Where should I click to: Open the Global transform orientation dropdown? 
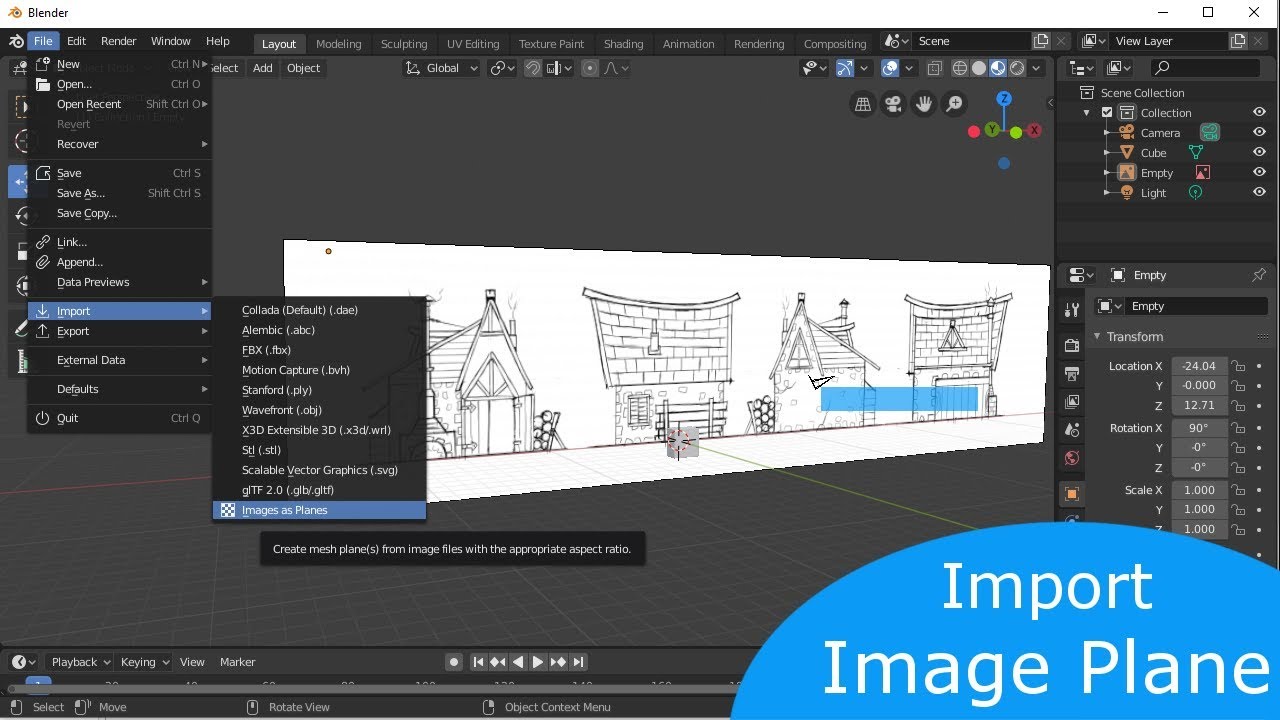[x=442, y=68]
